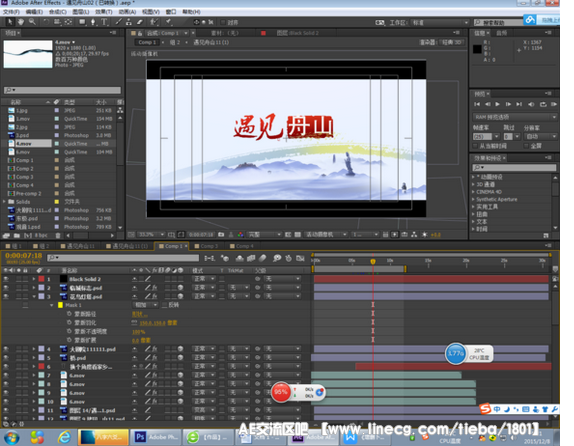Image resolution: width=574 pixels, height=446 pixels.
Task: Delete selected project item with trash icon
Action: click(x=58, y=235)
